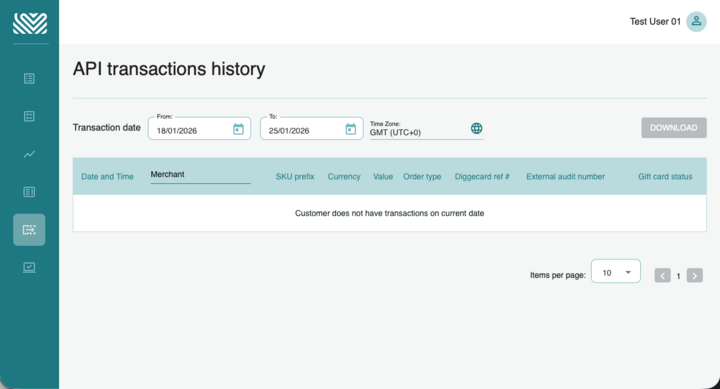Click the Gift card status column header

tap(665, 176)
